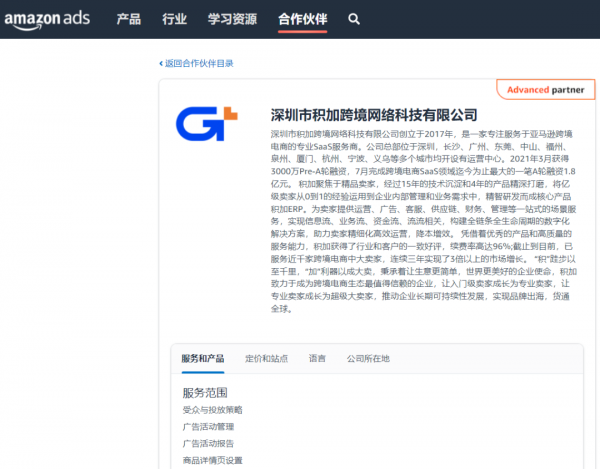The height and width of the screenshot is (469, 600).
Task: Click the company description paragraph
Action: (x=424, y=221)
